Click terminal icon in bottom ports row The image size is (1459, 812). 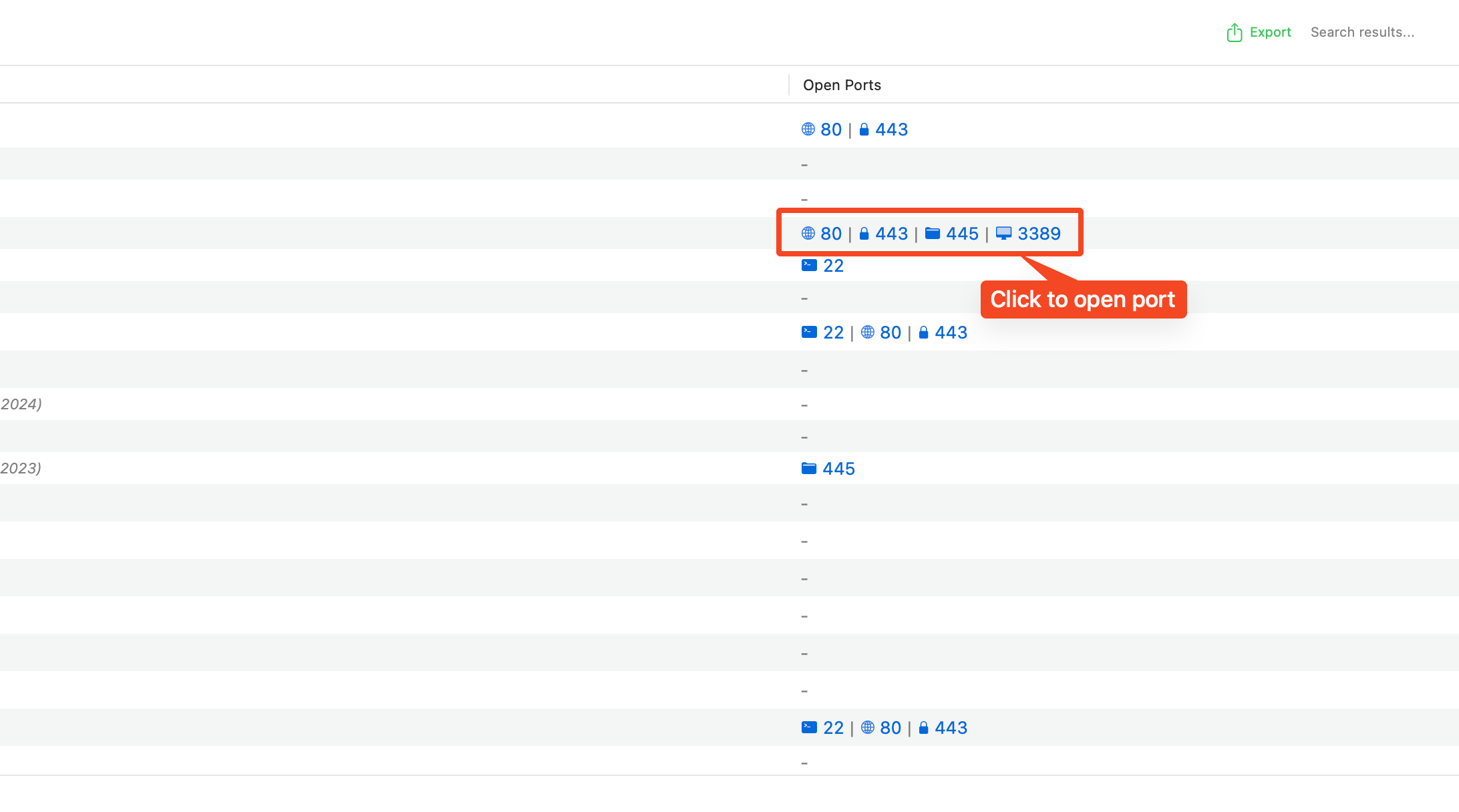point(809,728)
